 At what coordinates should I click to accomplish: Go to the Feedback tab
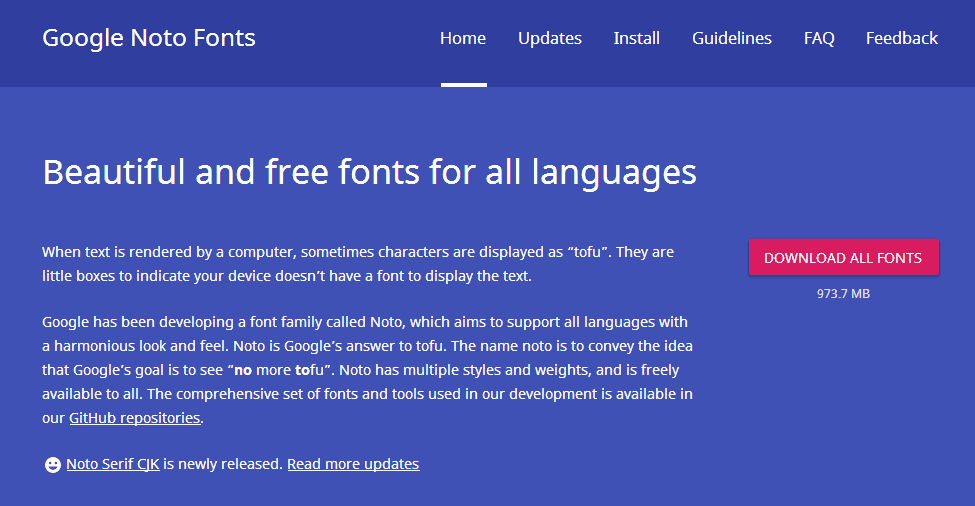pos(902,39)
